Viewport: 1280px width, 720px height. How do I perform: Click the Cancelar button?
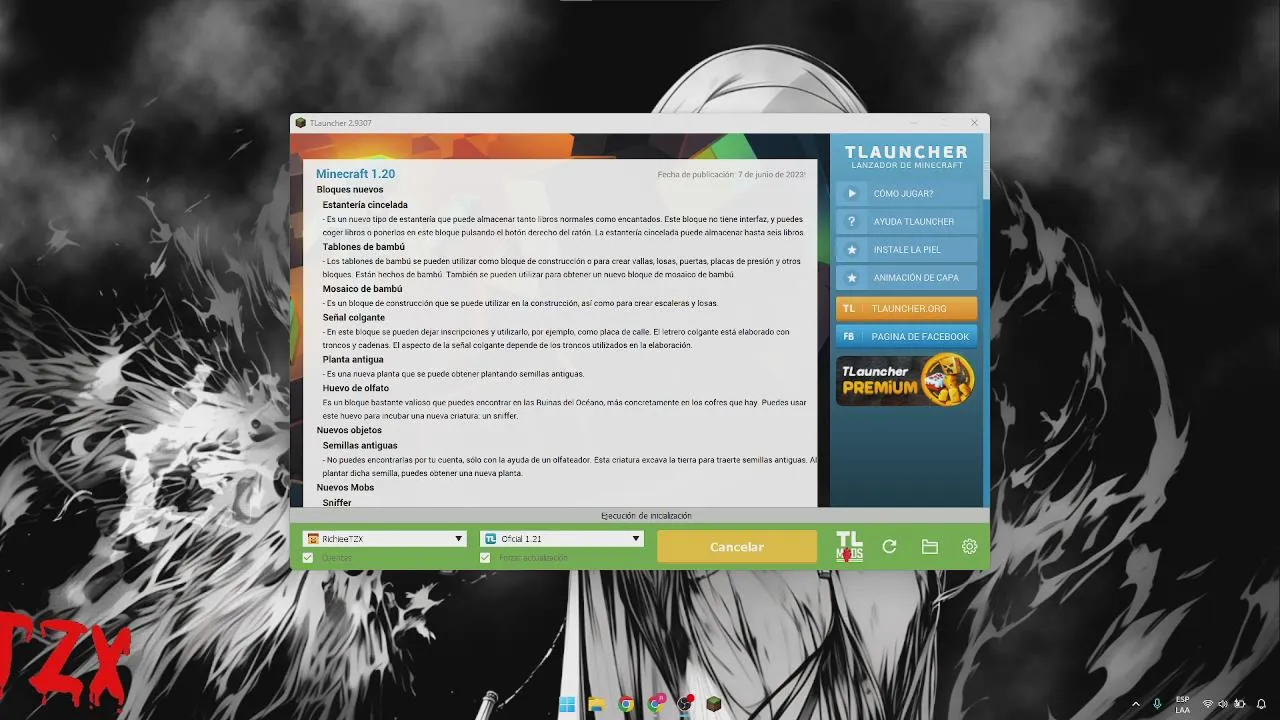tap(737, 547)
